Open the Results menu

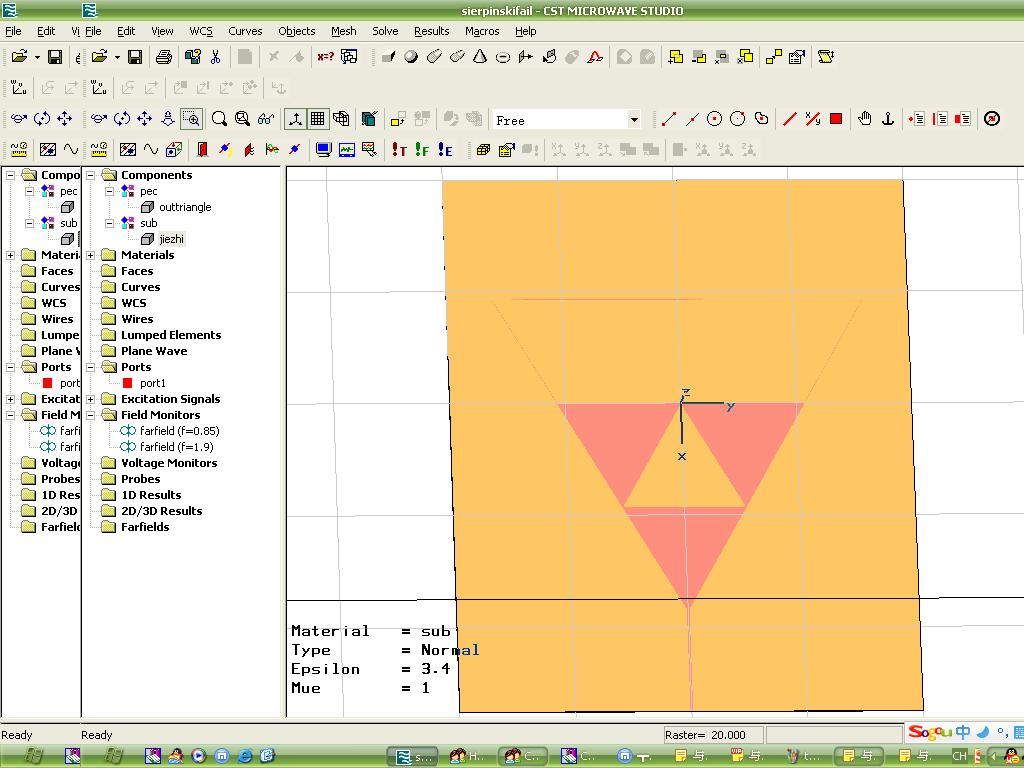pos(432,31)
